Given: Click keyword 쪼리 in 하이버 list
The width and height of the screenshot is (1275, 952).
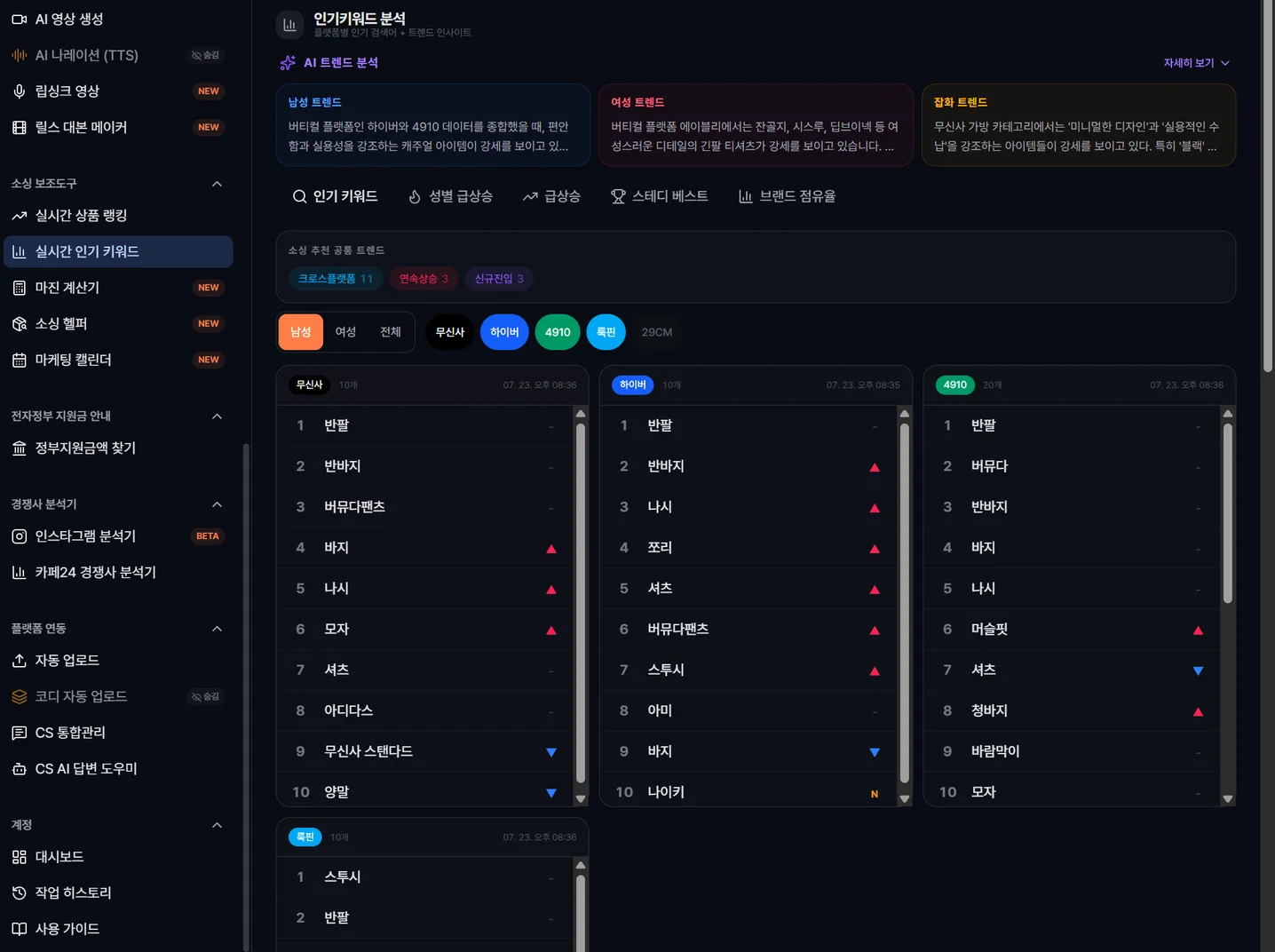Looking at the screenshot, I should tap(660, 548).
